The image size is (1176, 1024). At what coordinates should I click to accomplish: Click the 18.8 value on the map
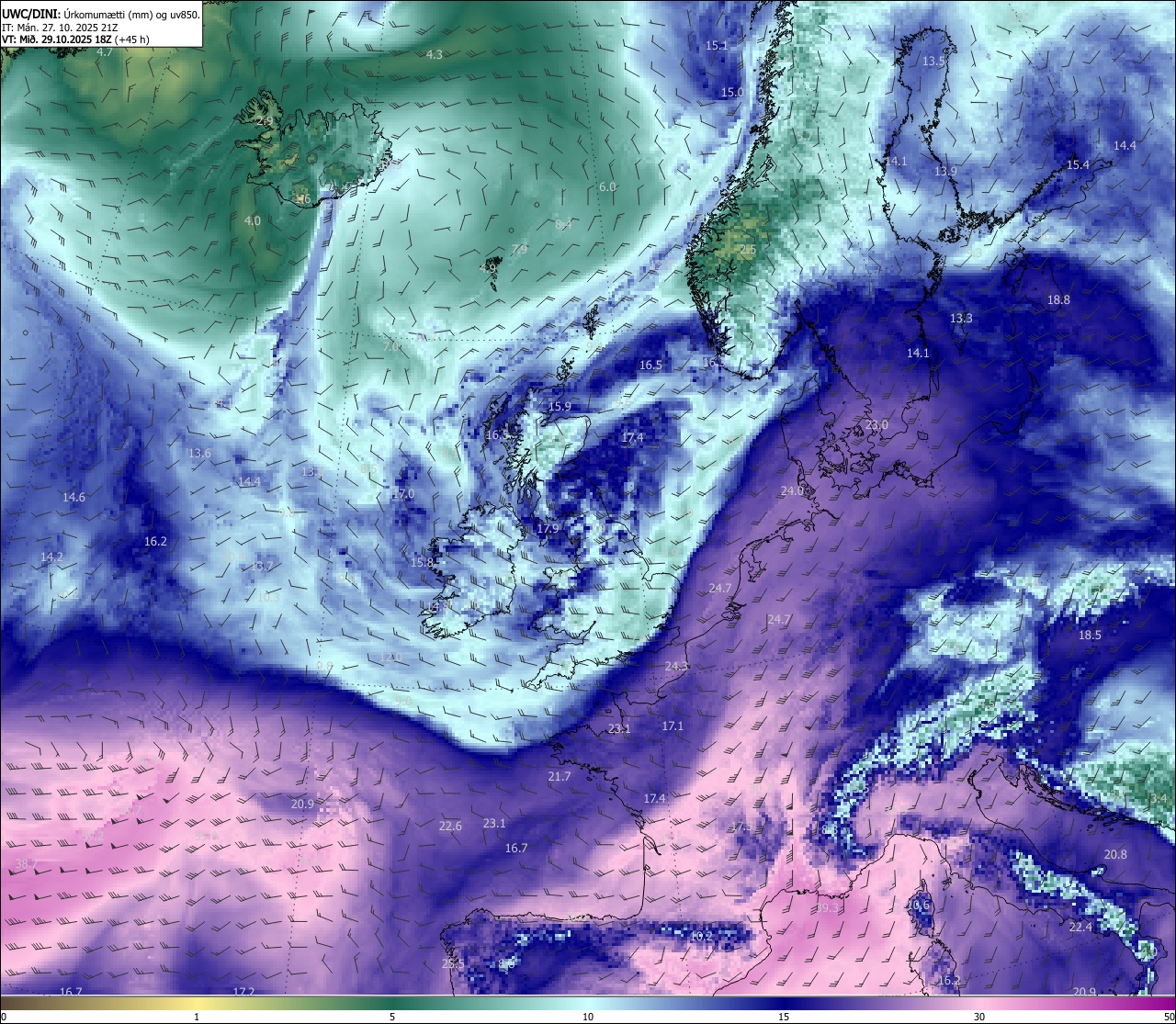(1058, 300)
